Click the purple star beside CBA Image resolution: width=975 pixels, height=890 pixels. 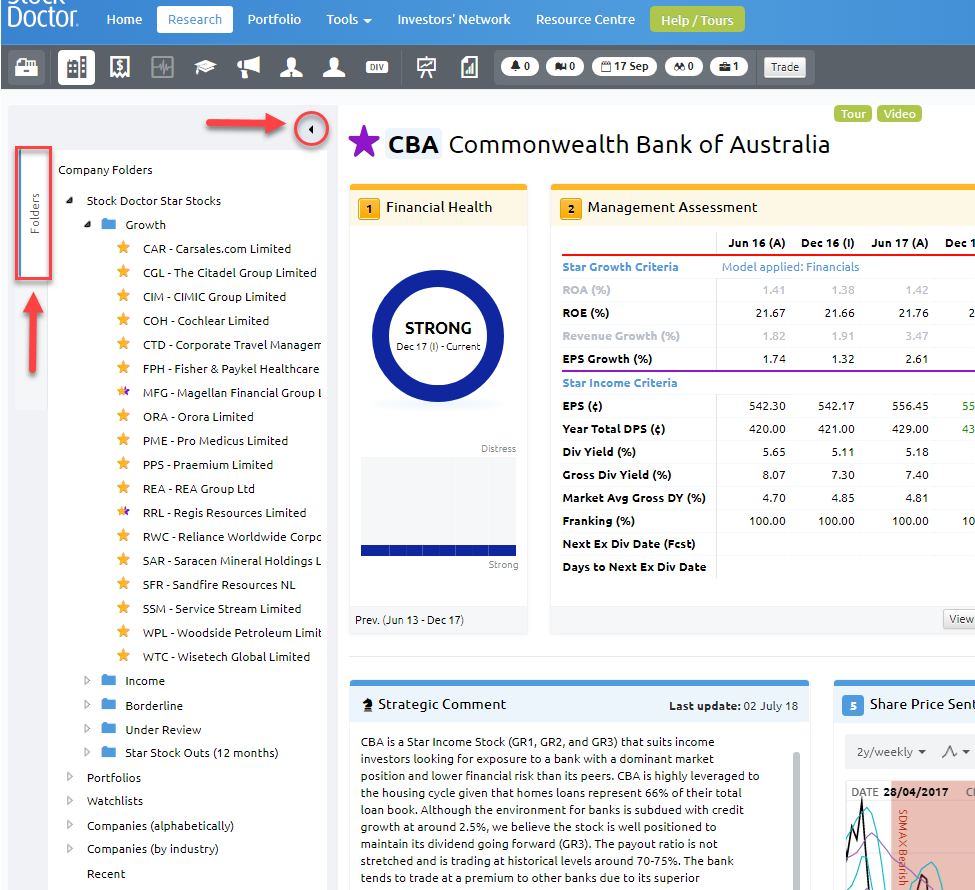pos(364,142)
